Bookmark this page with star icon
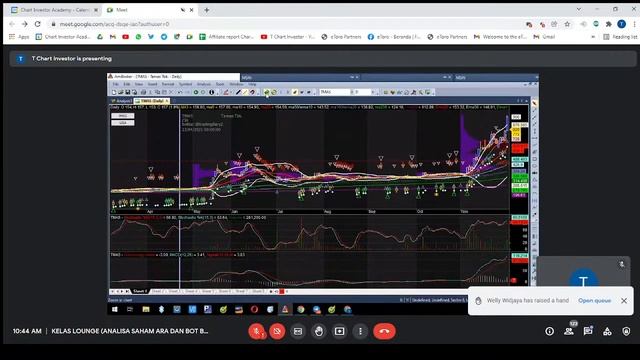Viewport: 640px width, 360px height. (567, 24)
